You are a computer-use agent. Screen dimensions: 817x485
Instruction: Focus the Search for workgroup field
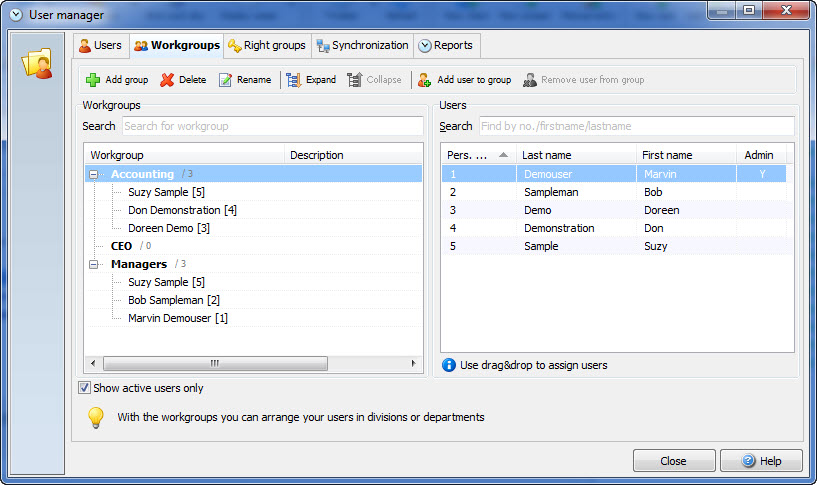pos(273,126)
